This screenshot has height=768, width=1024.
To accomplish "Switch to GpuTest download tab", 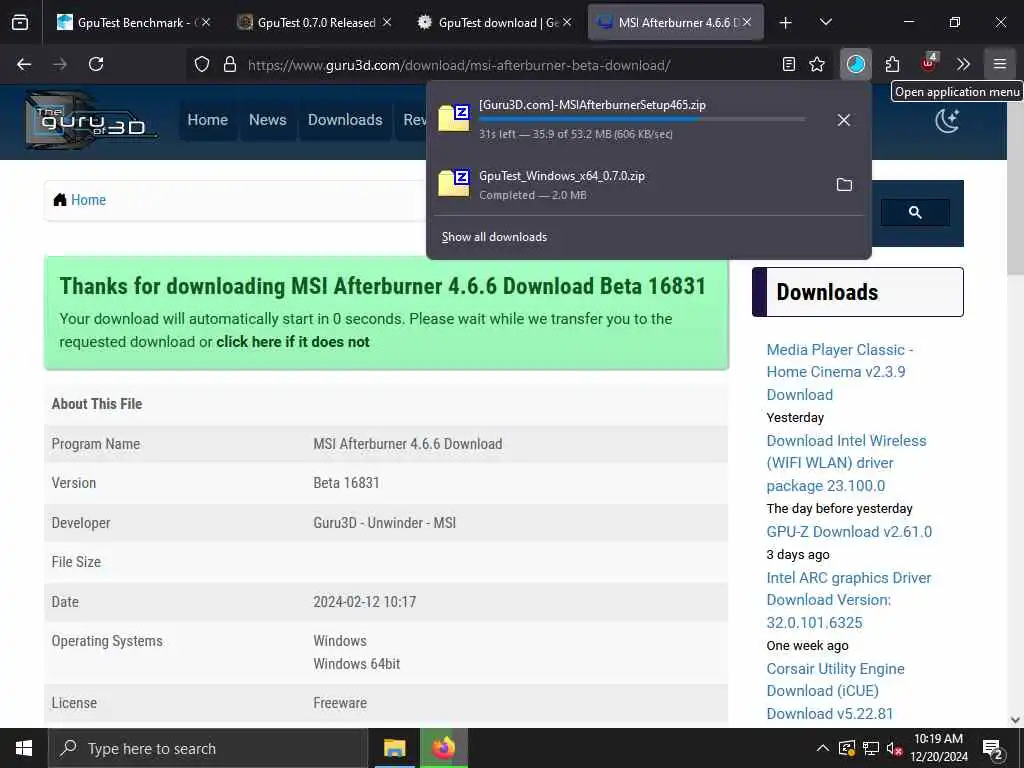I will 494,23.
